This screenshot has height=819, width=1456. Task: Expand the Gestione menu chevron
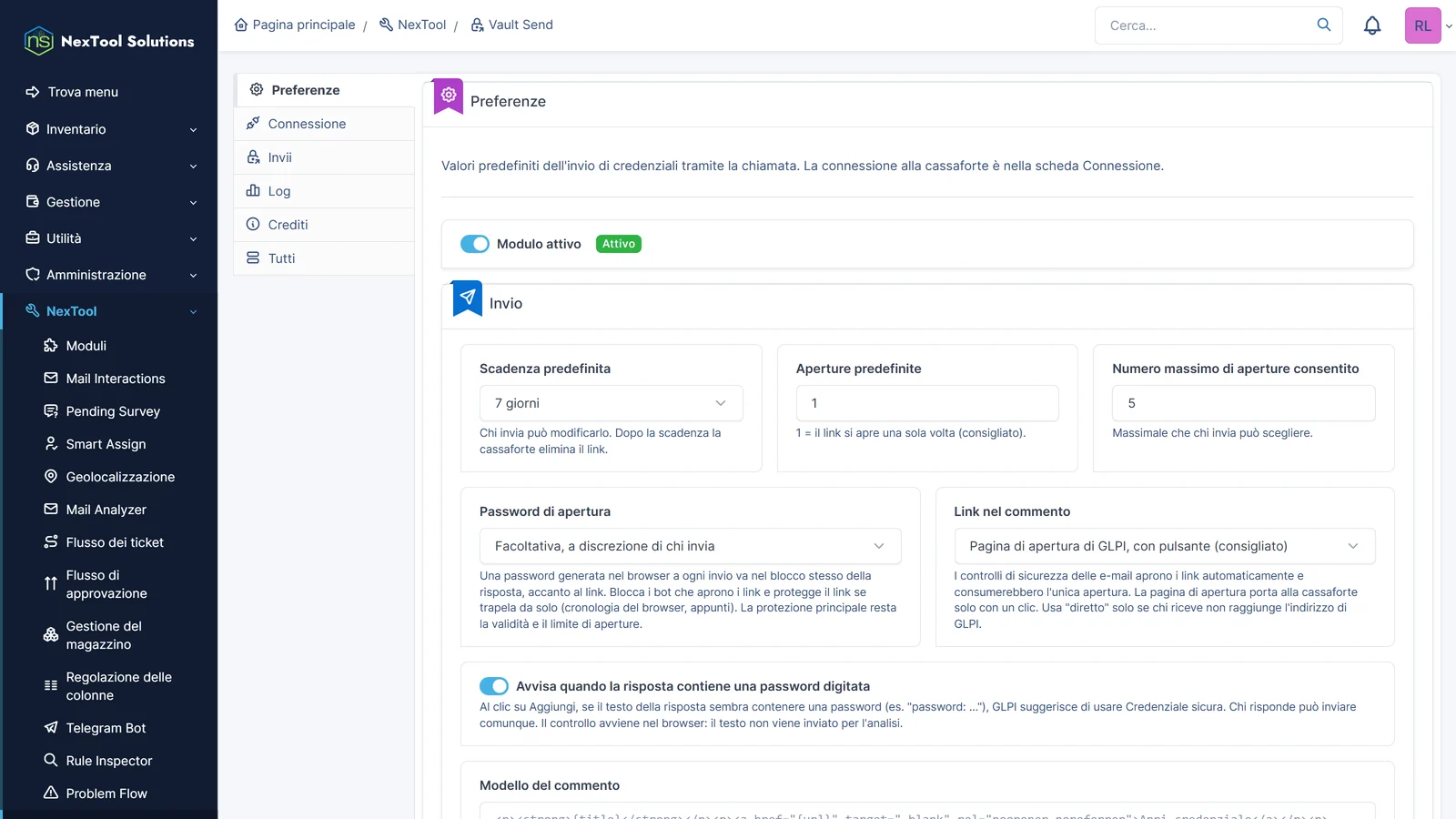[x=193, y=203]
